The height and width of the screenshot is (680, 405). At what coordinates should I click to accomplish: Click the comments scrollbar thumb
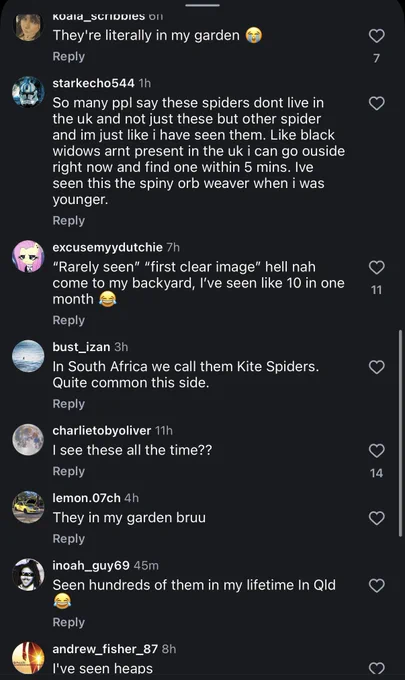click(400, 434)
